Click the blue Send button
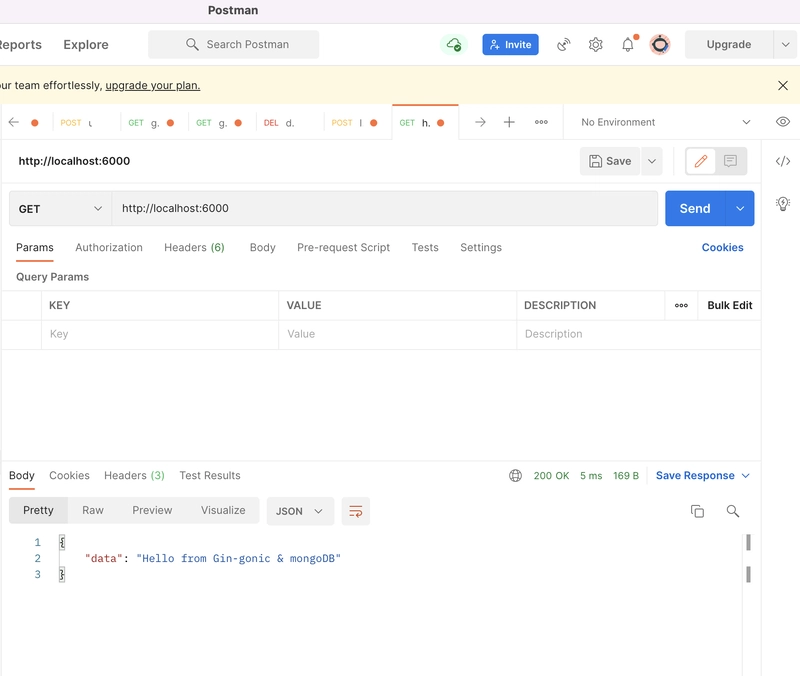800x676 pixels. [x=695, y=209]
